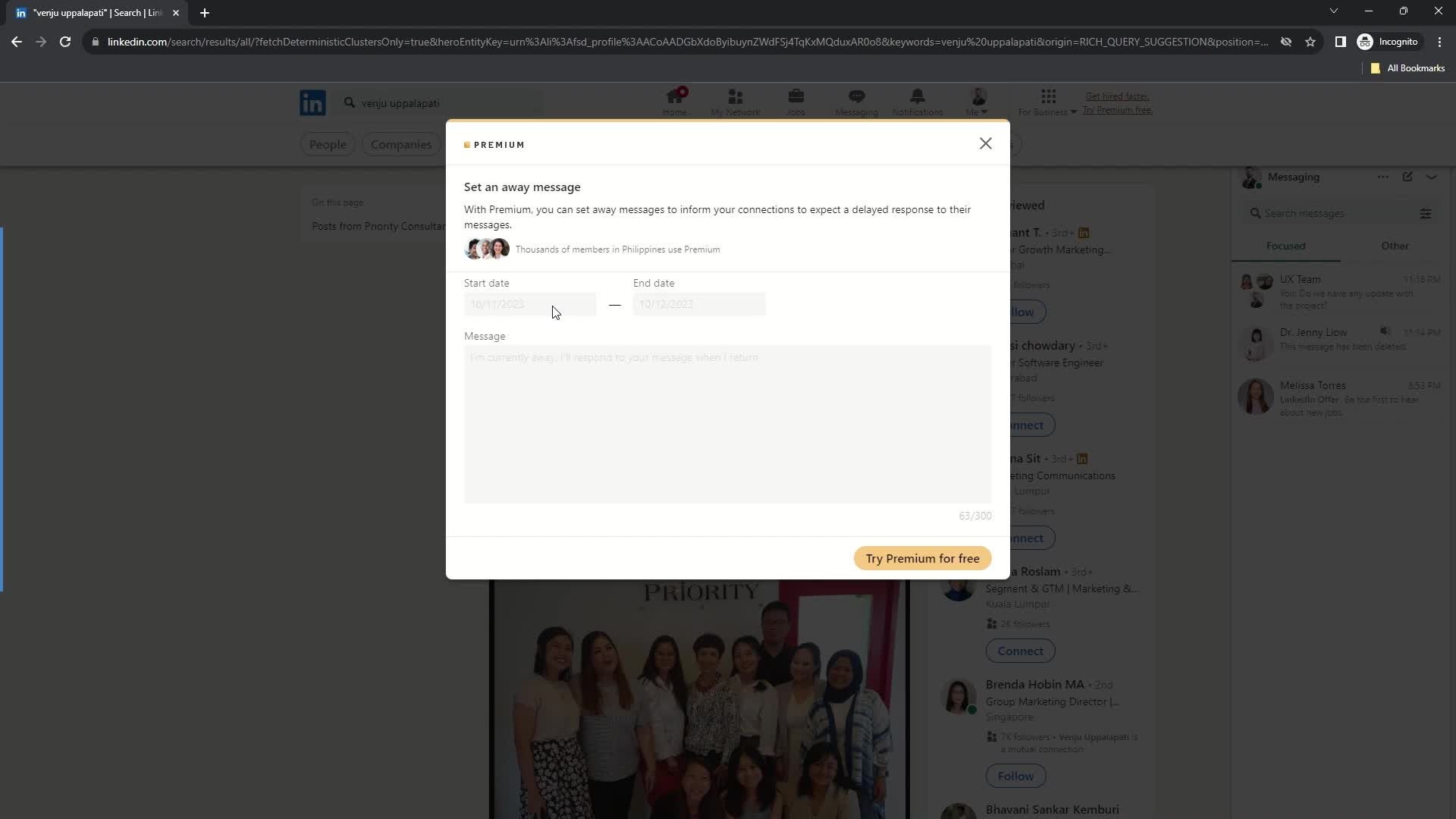
Task: Click Try Premium free link
Action: pos(1117,110)
